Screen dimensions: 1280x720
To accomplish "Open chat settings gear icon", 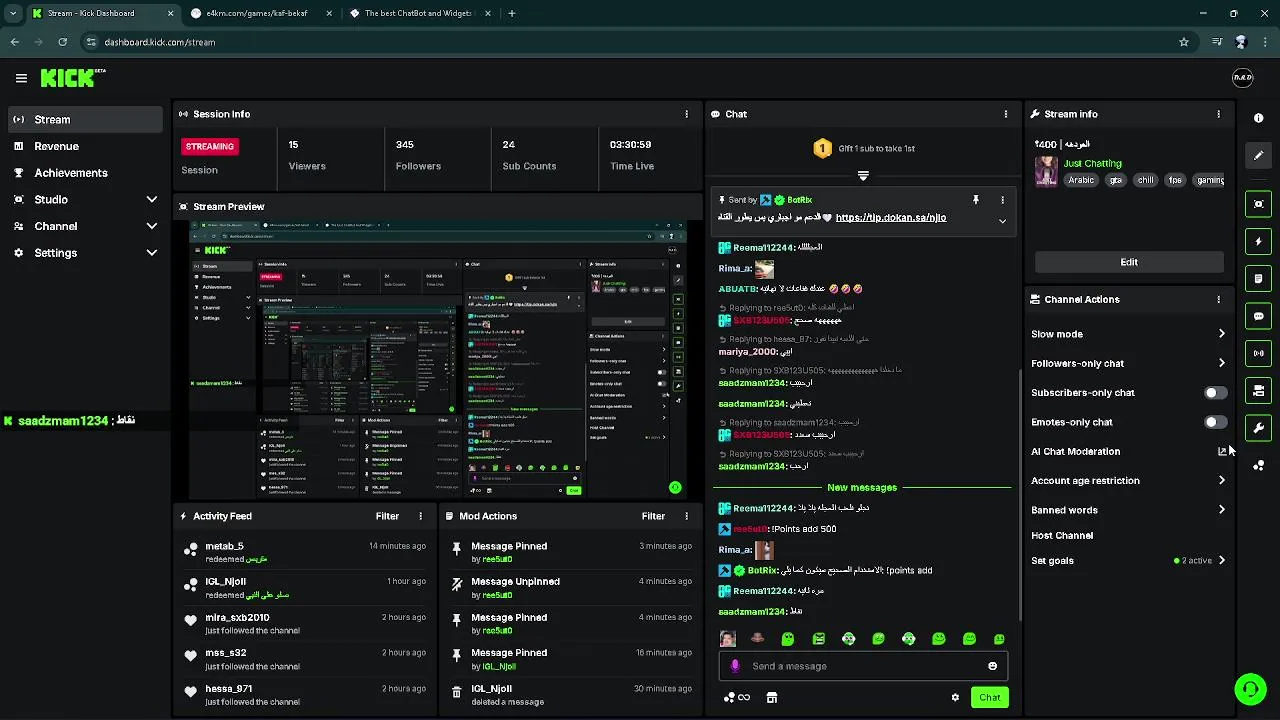I will coord(955,698).
